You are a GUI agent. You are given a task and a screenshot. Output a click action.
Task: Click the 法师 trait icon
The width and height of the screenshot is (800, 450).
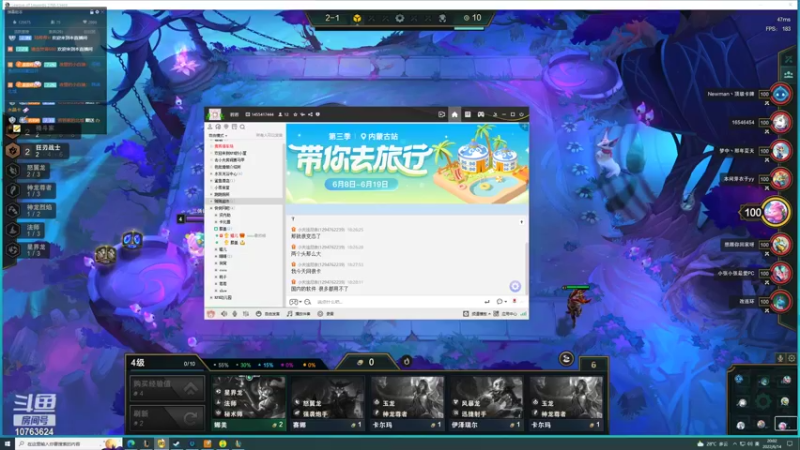click(x=13, y=230)
